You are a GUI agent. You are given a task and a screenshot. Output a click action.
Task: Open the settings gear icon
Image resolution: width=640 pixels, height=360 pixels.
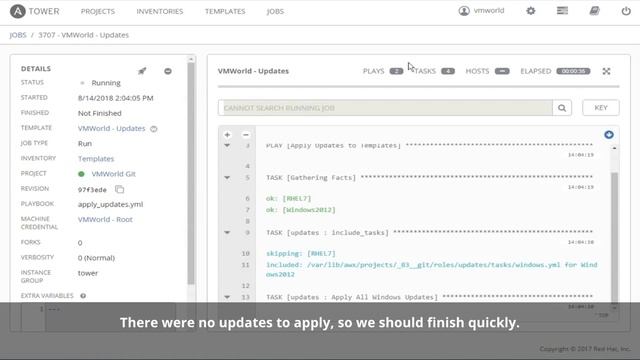point(531,11)
